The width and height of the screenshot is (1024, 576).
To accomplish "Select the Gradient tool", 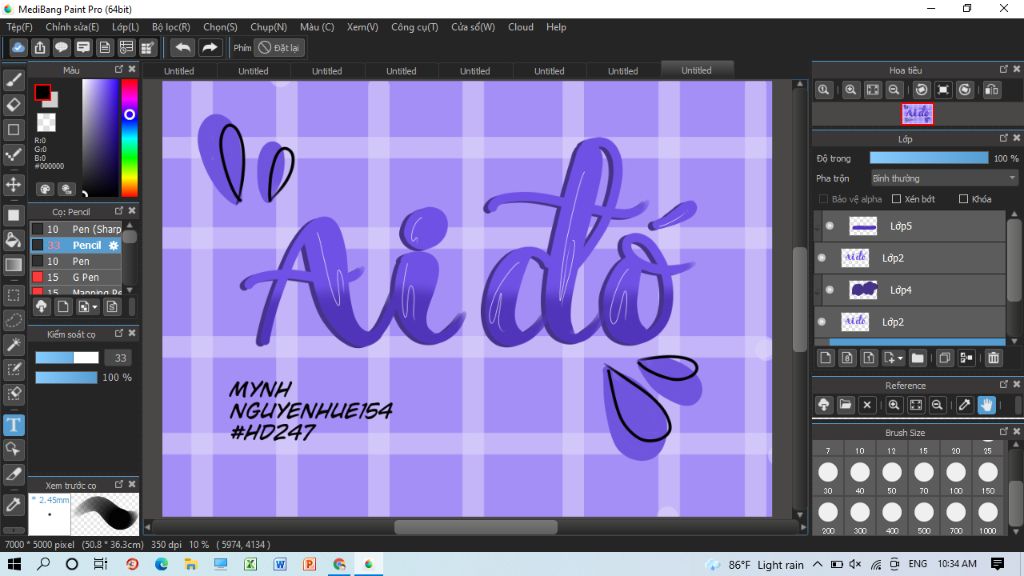I will [14, 265].
